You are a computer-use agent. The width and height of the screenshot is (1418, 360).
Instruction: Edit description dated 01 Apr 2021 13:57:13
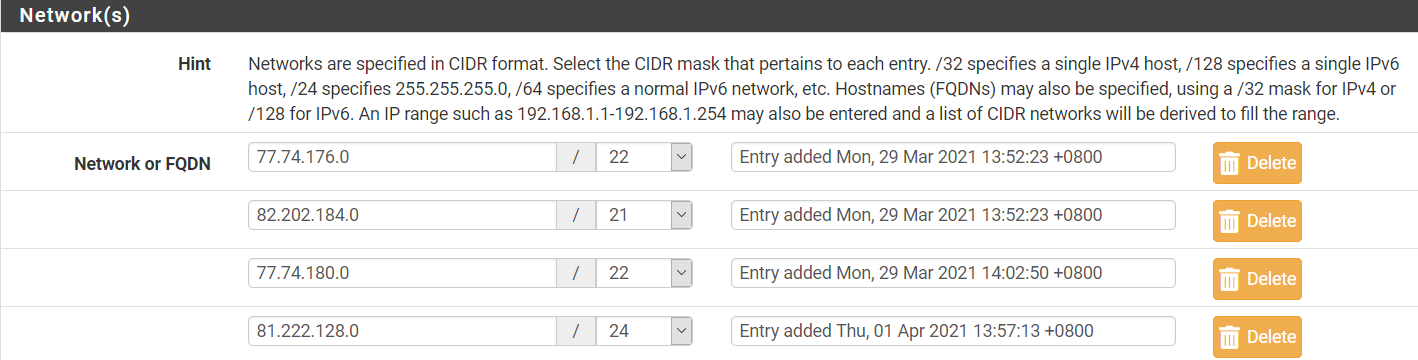(x=953, y=331)
